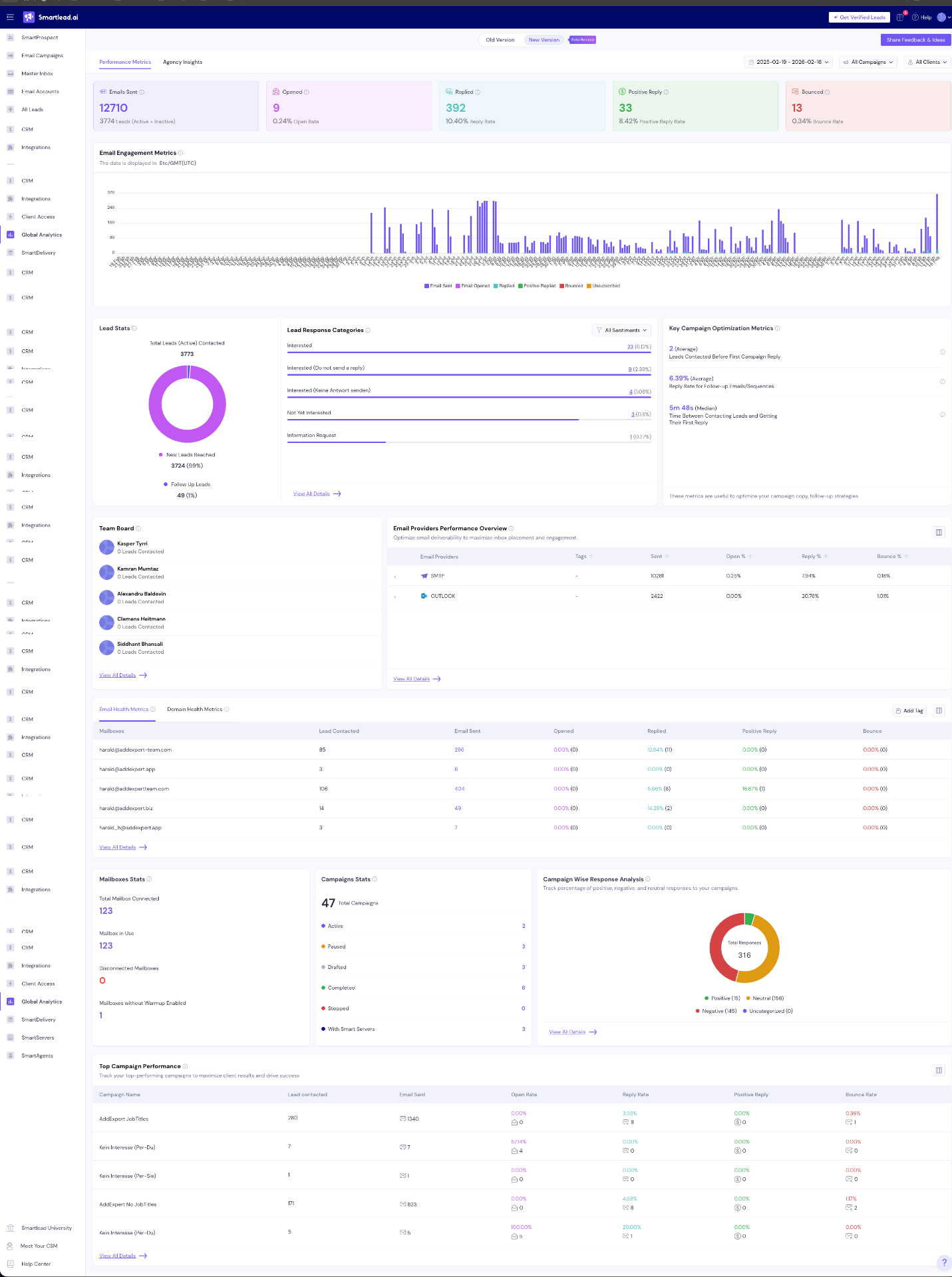
Task: Toggle Email Sent series in chart legend
Action: point(438,286)
